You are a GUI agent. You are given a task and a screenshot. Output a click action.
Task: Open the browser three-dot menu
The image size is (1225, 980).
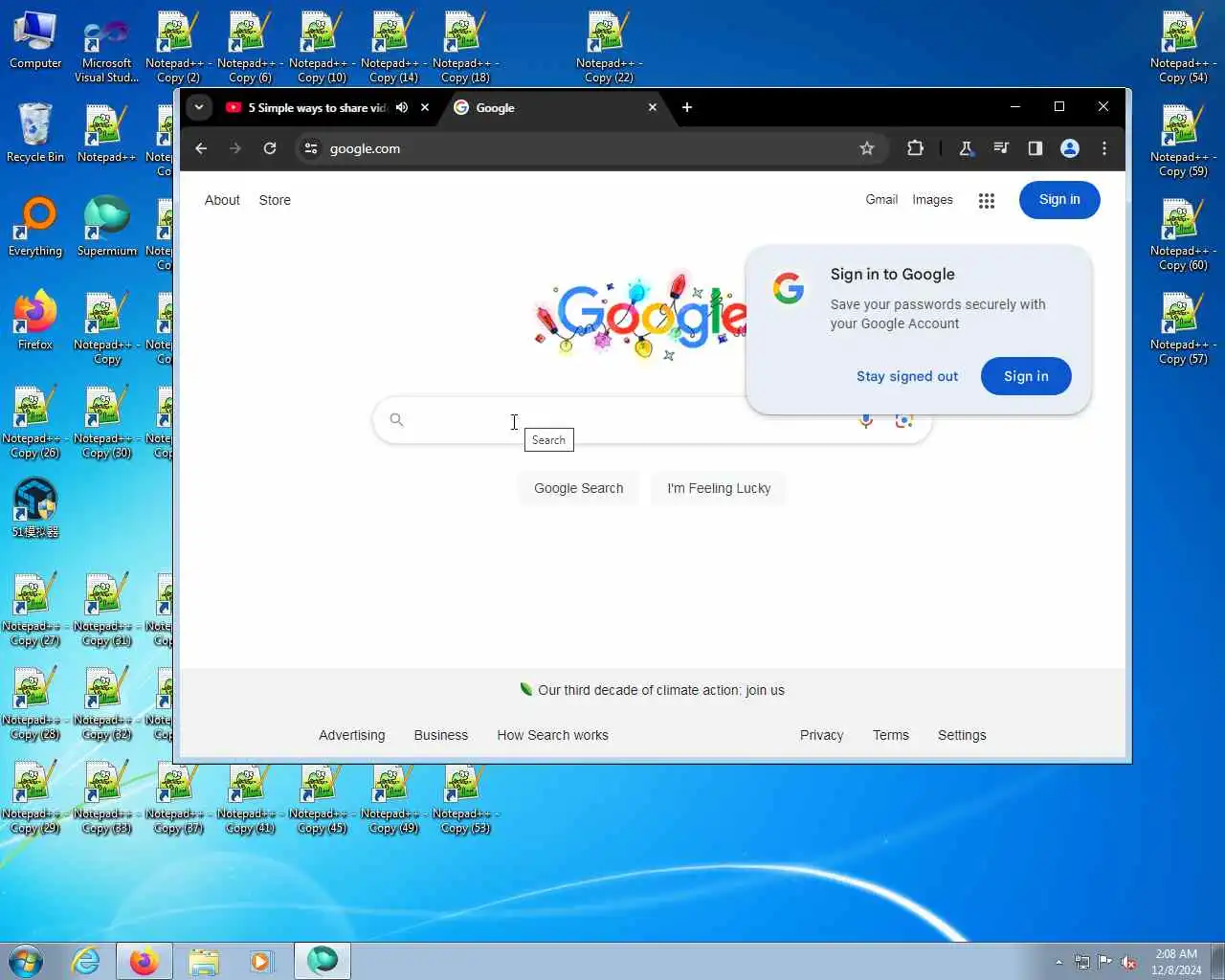pyautogui.click(x=1104, y=148)
